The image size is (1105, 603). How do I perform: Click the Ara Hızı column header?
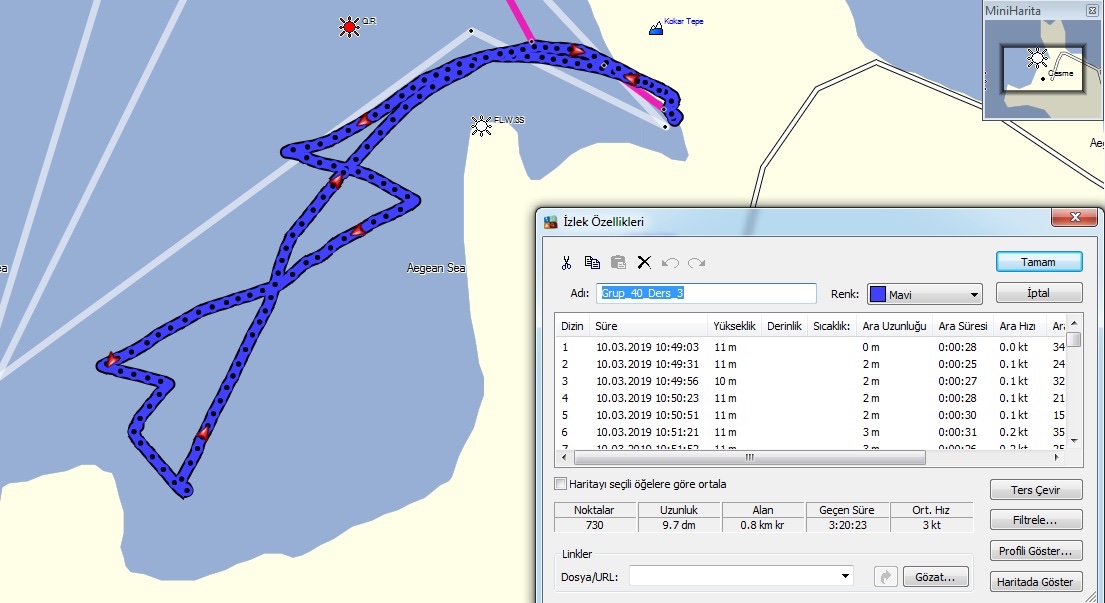tap(1018, 326)
